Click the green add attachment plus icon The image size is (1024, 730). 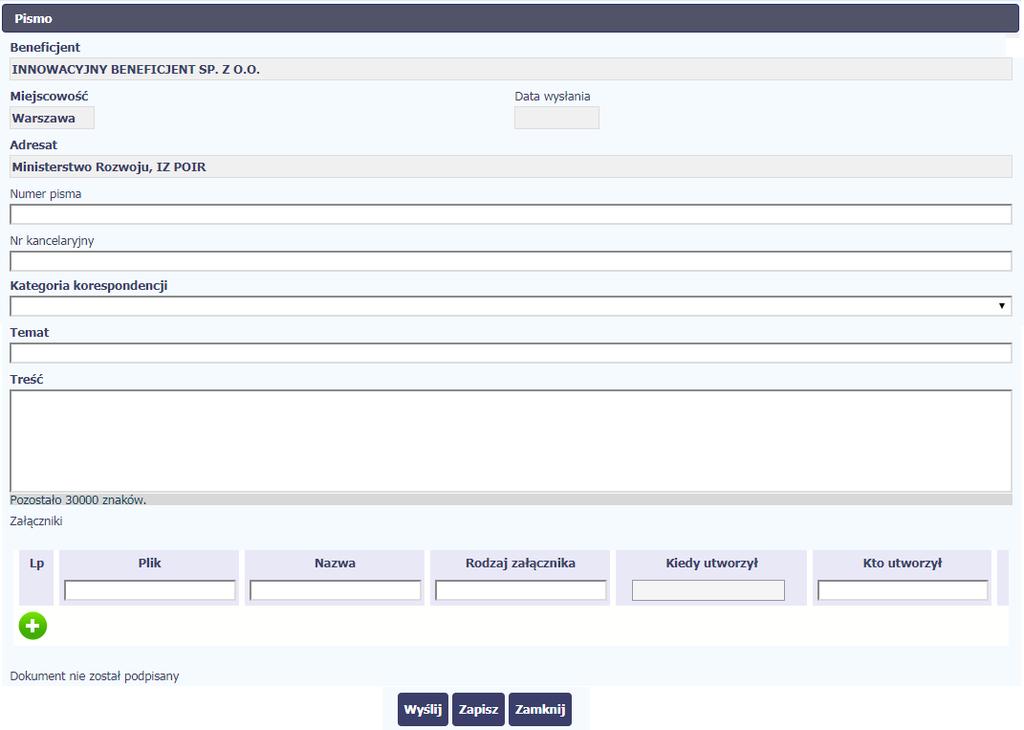33,626
